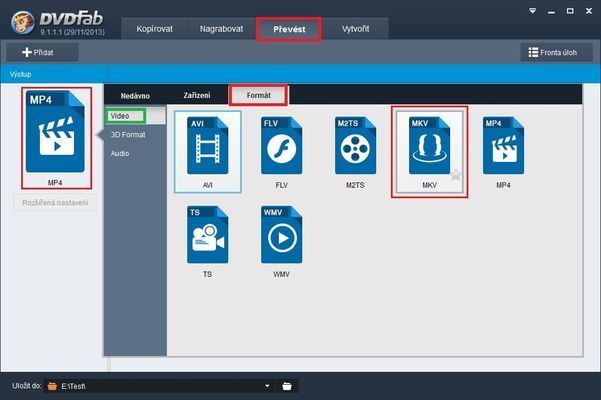The height and width of the screenshot is (400, 601).
Task: Click the E:\Test\ save path field
Action: pos(159,386)
